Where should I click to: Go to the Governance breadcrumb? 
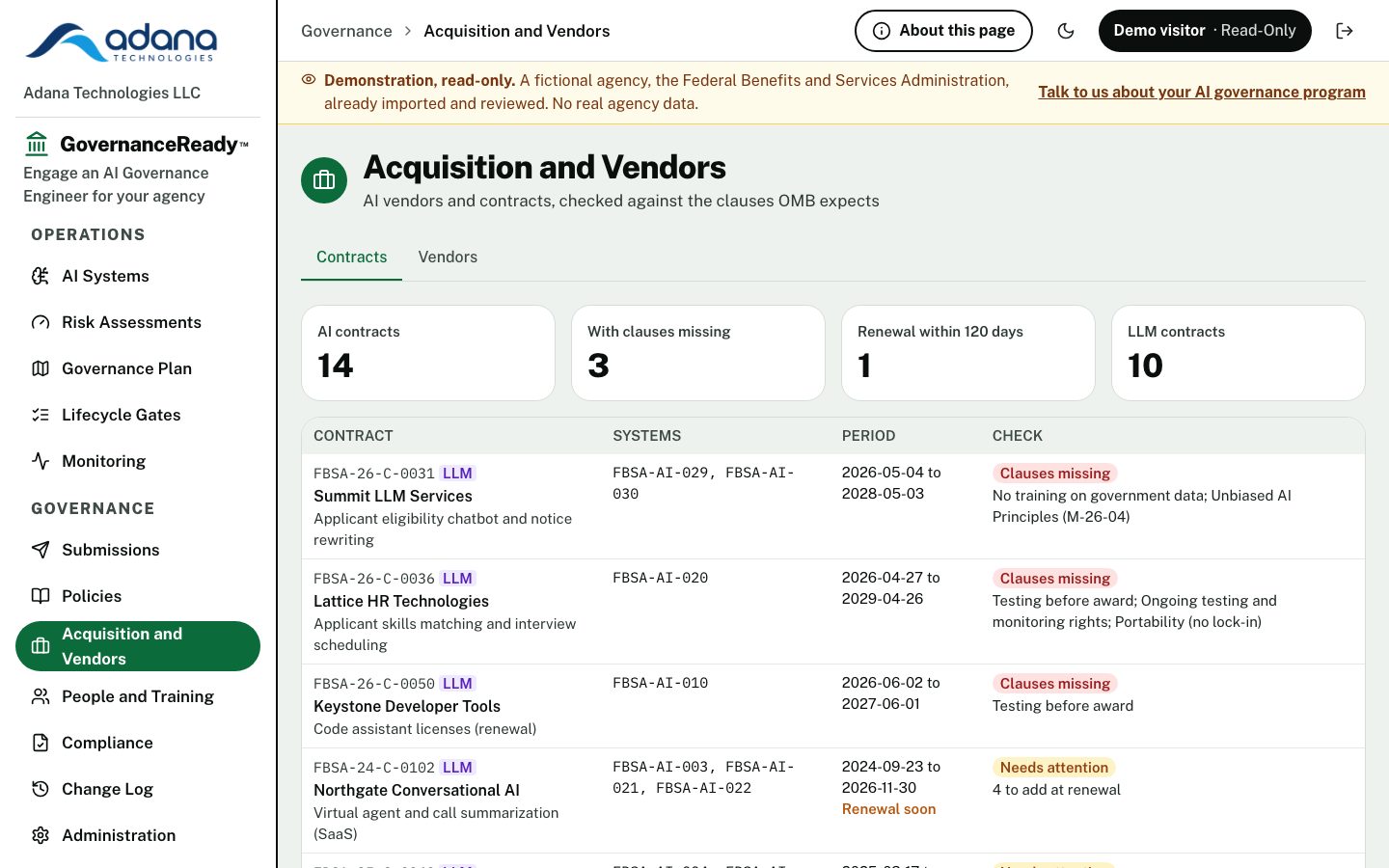346,31
